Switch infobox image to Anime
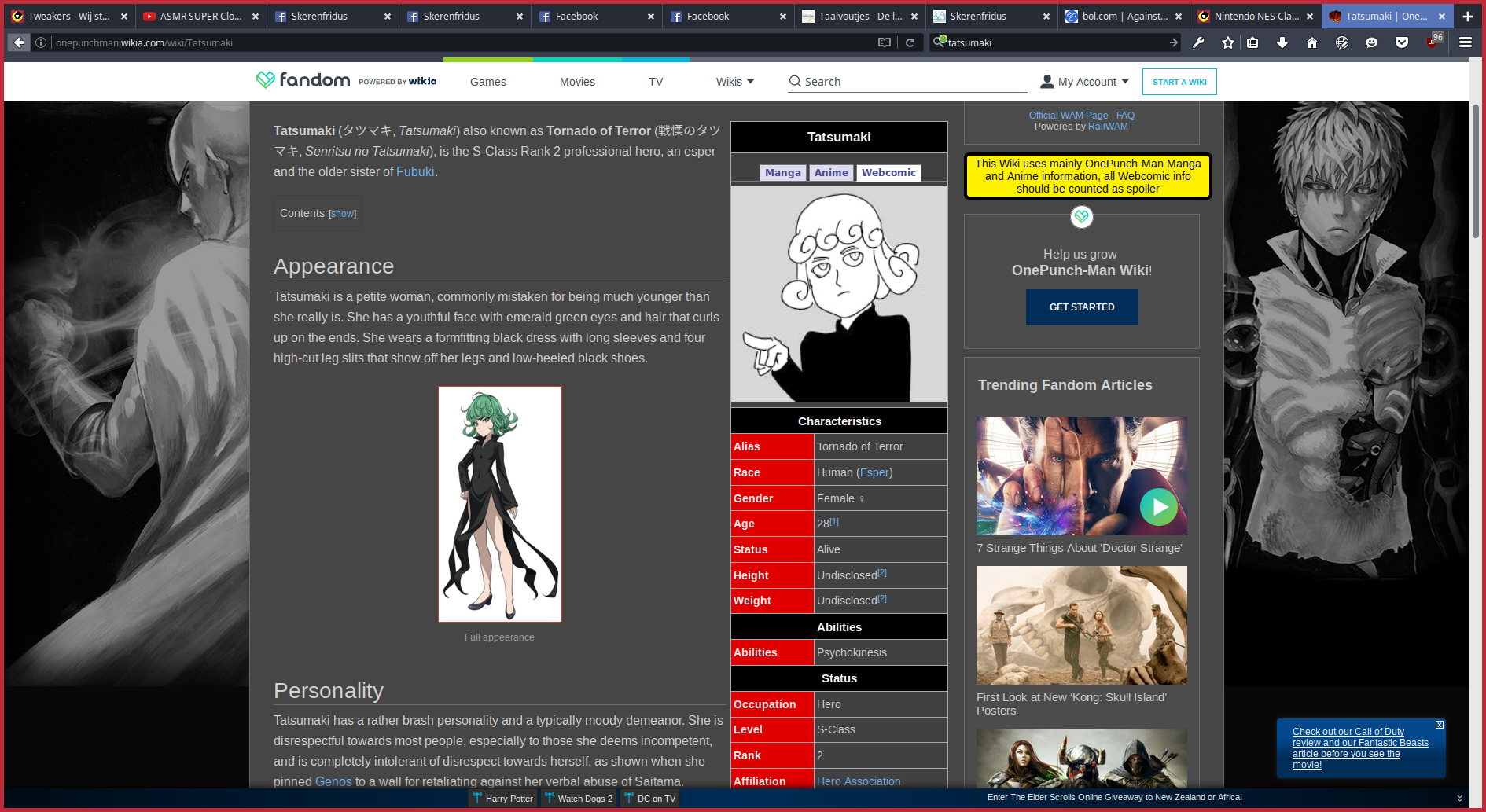1486x812 pixels. point(831,173)
